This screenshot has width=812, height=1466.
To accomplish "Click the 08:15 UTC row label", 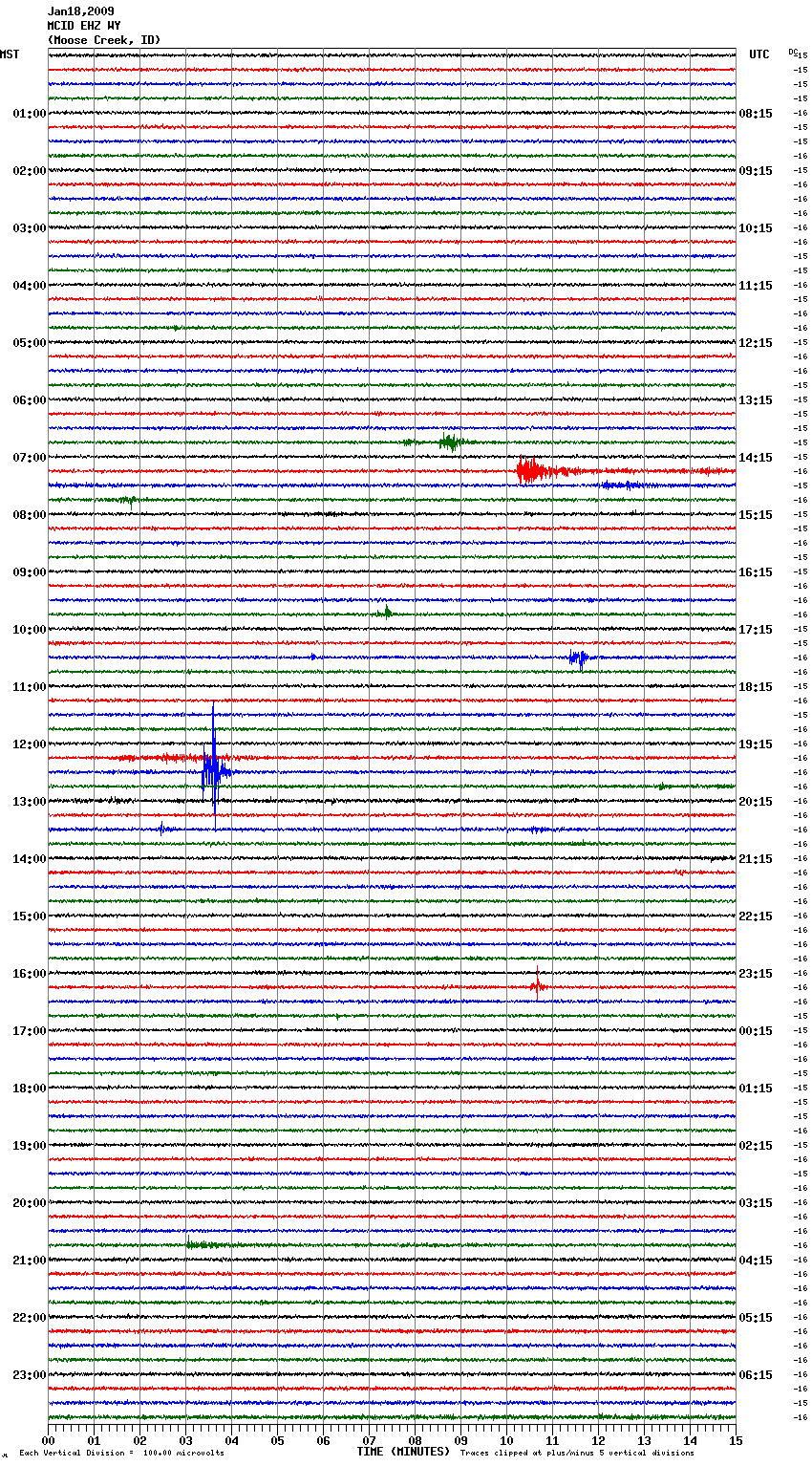I will coord(756,114).
